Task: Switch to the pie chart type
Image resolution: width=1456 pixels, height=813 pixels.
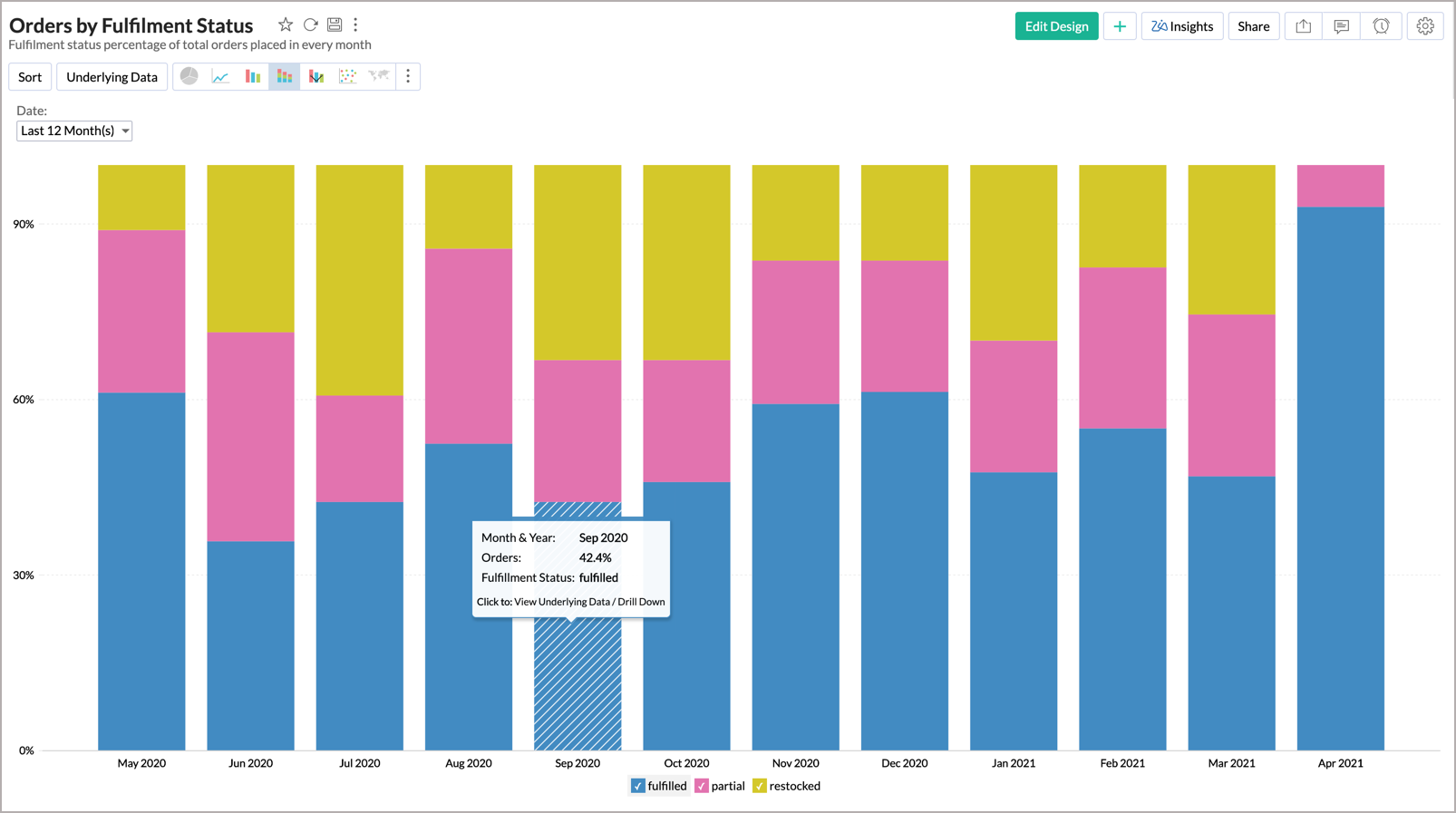Action: (189, 77)
